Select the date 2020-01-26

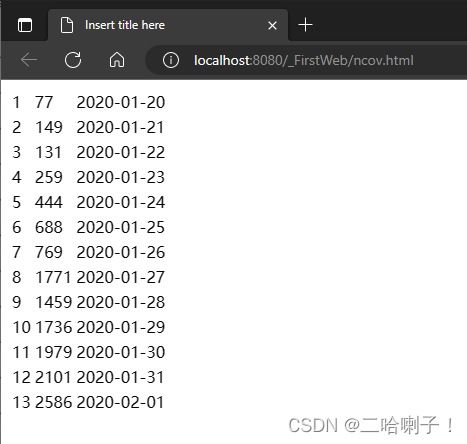coord(121,252)
